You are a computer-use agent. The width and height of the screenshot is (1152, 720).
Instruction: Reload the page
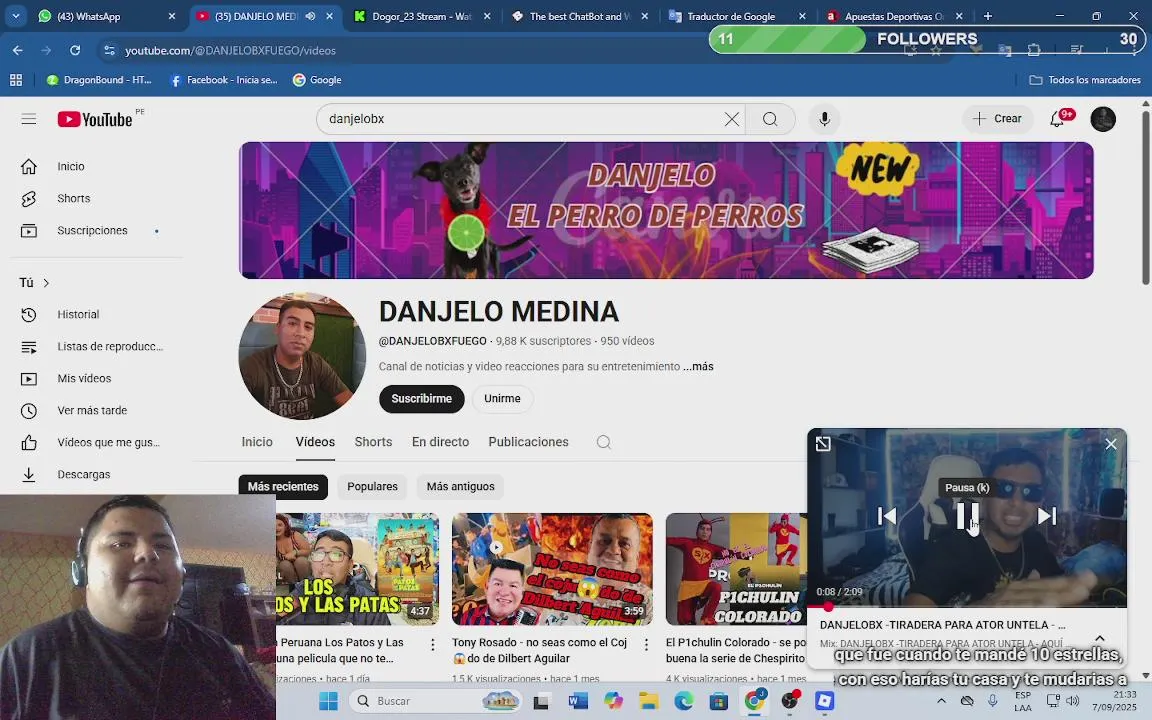coord(75,51)
